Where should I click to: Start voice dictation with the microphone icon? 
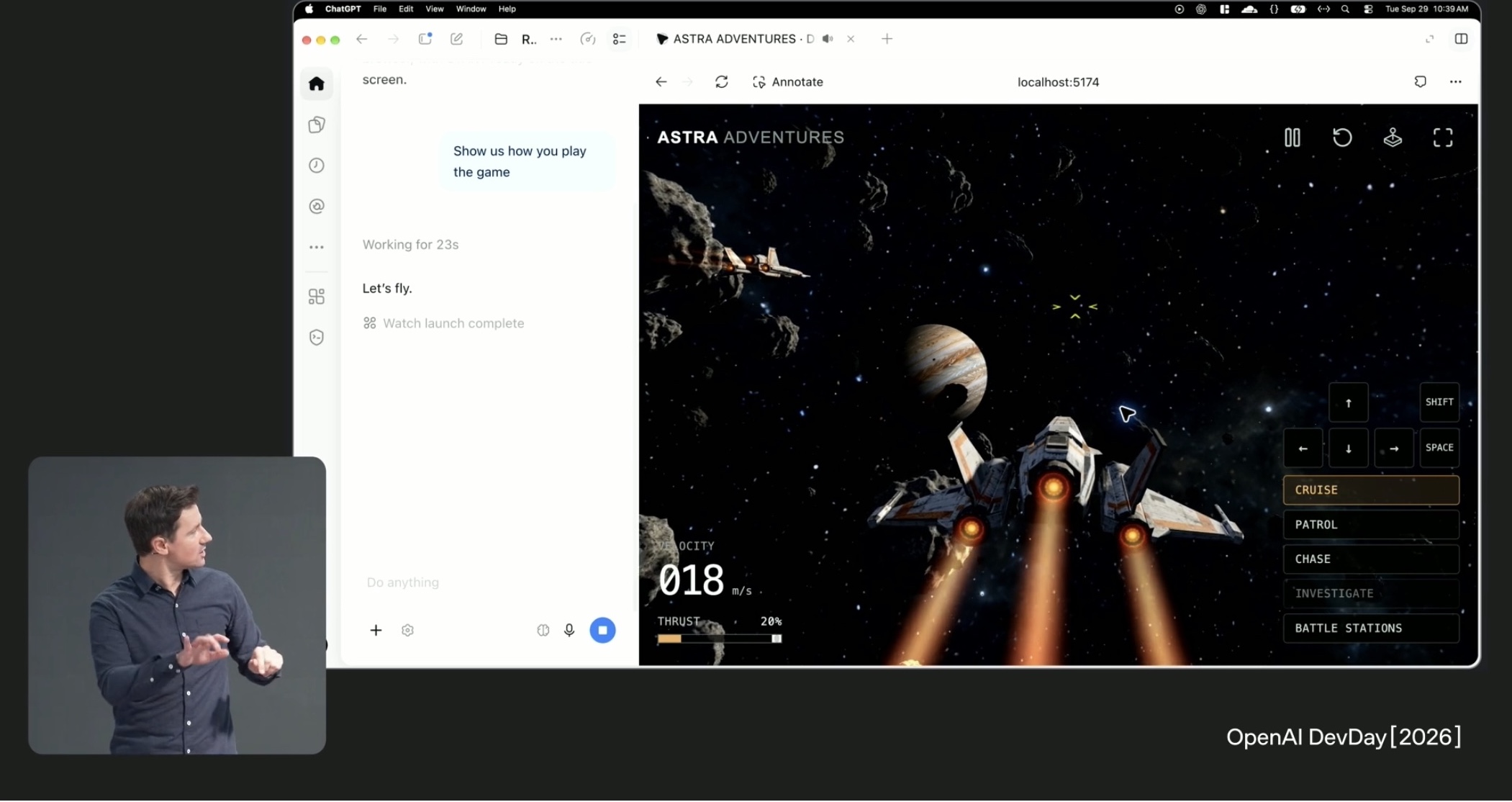click(569, 631)
